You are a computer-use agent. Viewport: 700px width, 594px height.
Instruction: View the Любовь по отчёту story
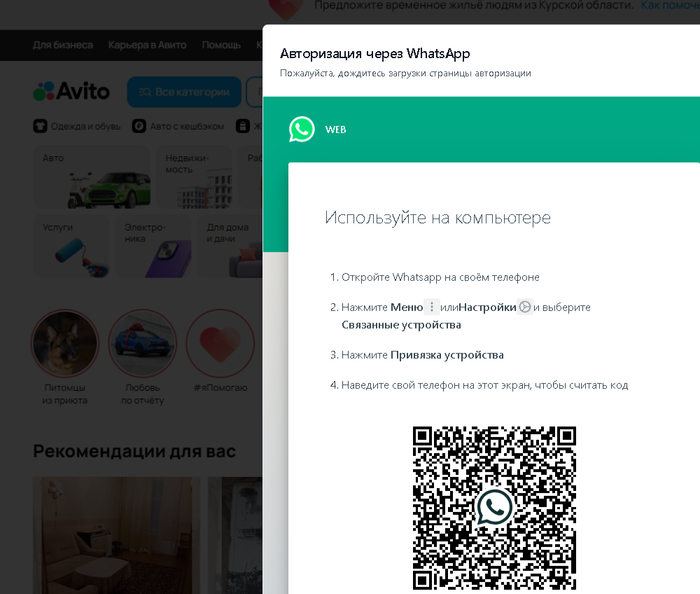click(143, 344)
